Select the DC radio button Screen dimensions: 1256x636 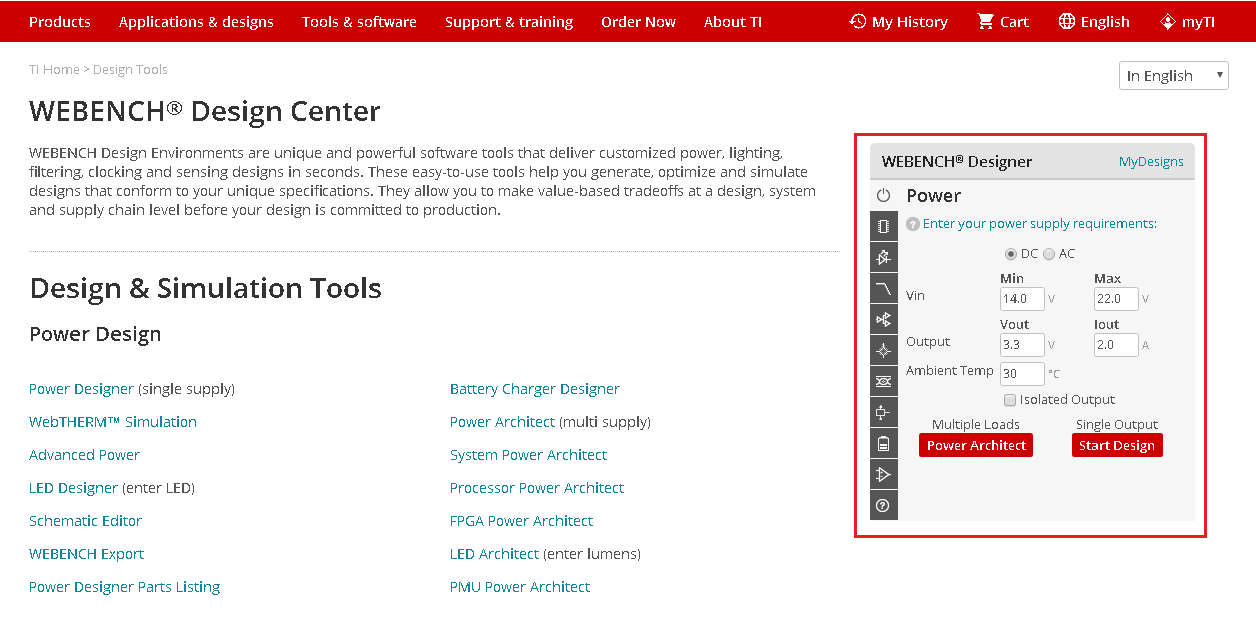1011,254
